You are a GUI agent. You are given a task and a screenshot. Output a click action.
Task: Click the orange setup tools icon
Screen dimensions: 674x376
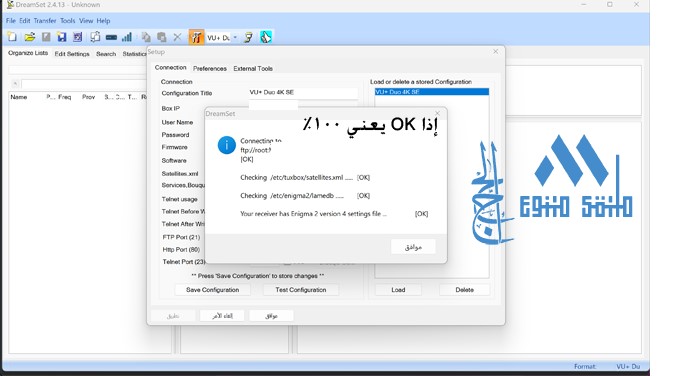tap(196, 37)
